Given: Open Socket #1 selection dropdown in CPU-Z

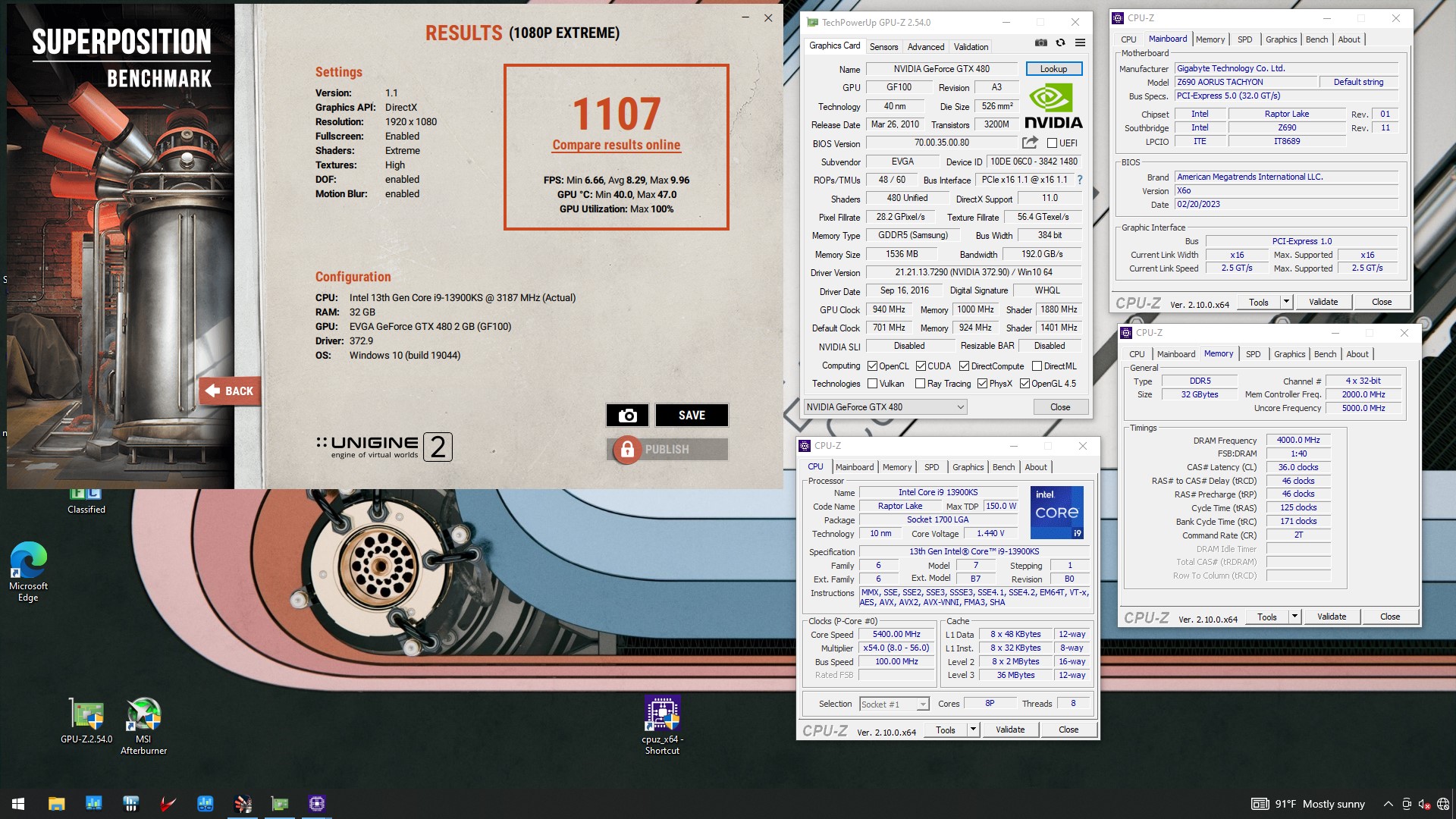Looking at the screenshot, I should coord(894,704).
